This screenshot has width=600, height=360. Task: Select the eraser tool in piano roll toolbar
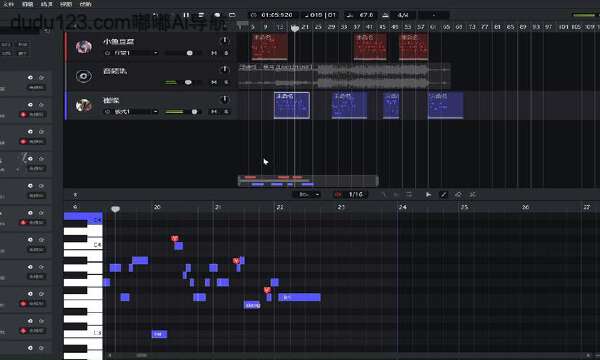pyautogui.click(x=458, y=195)
